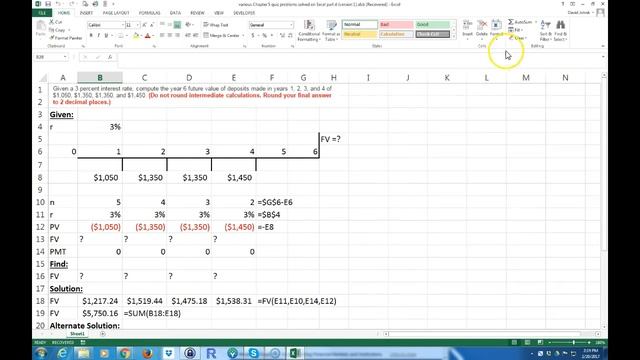Open the Borders dropdown arrow

126,36
